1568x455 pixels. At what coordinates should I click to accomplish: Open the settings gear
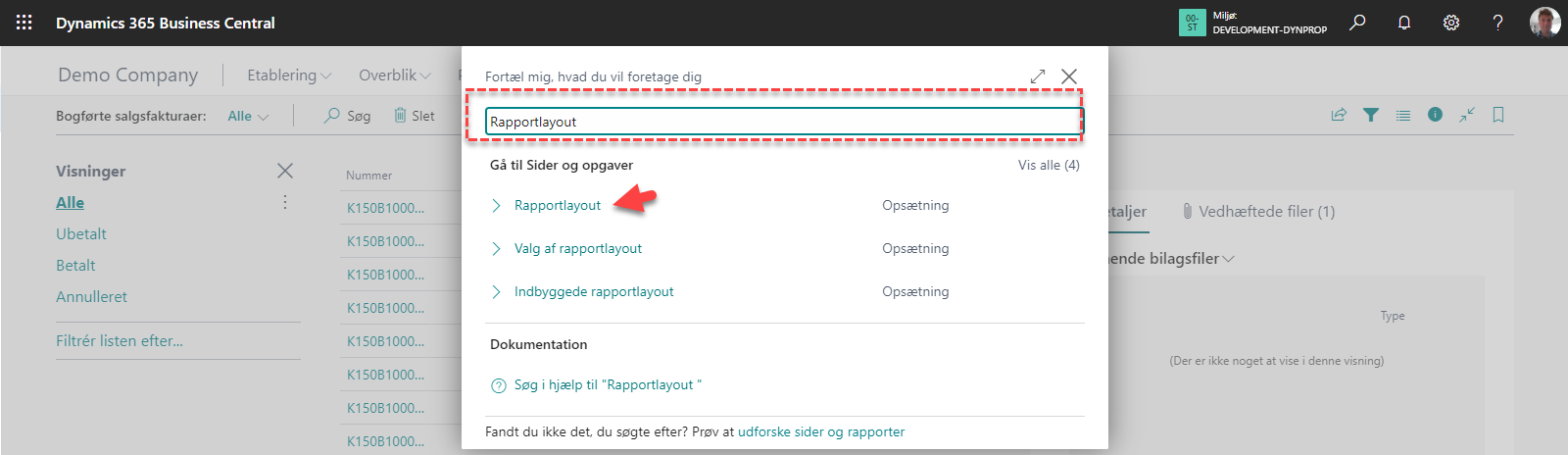1451,22
